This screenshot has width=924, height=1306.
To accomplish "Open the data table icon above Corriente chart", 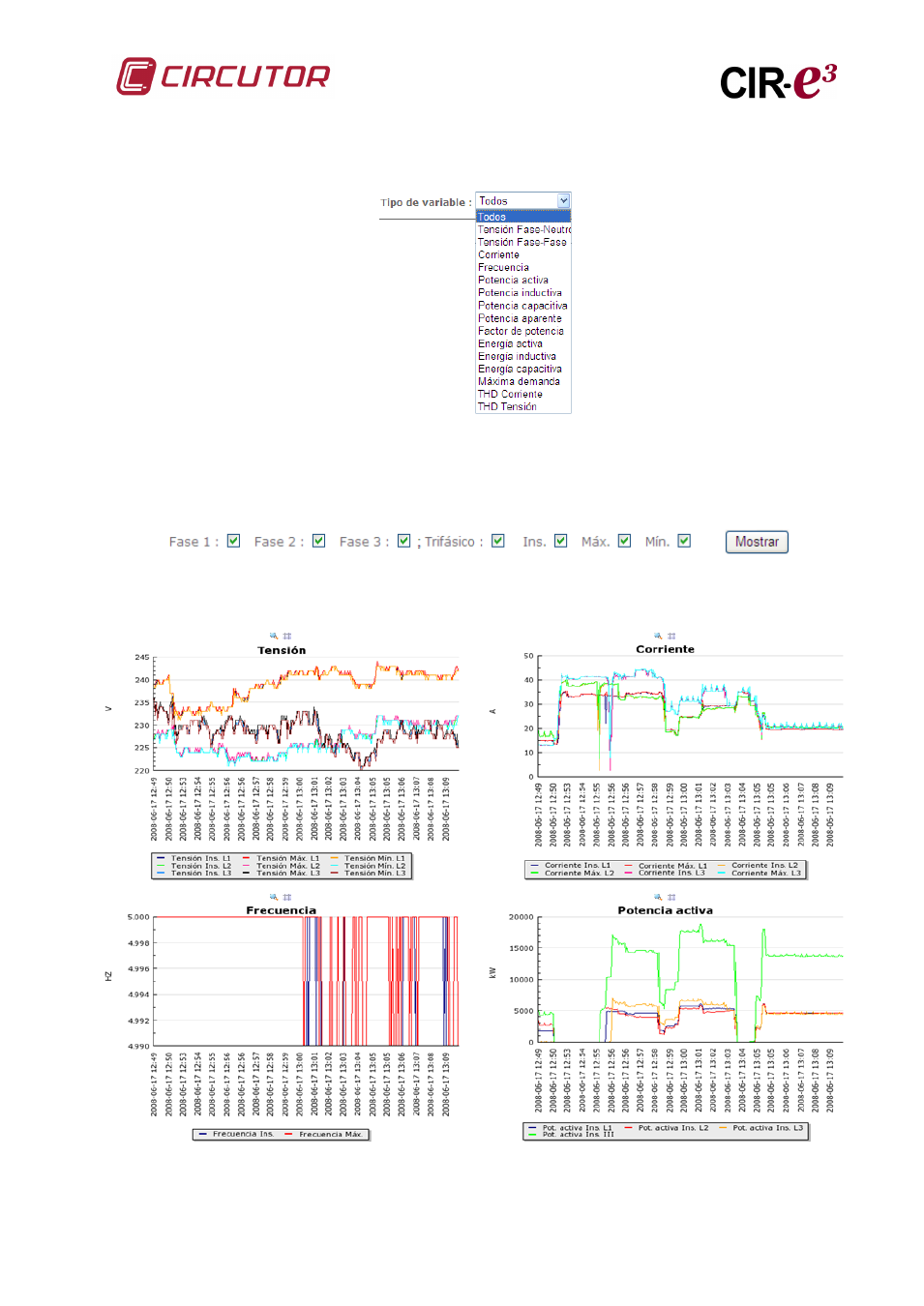I will pos(671,637).
